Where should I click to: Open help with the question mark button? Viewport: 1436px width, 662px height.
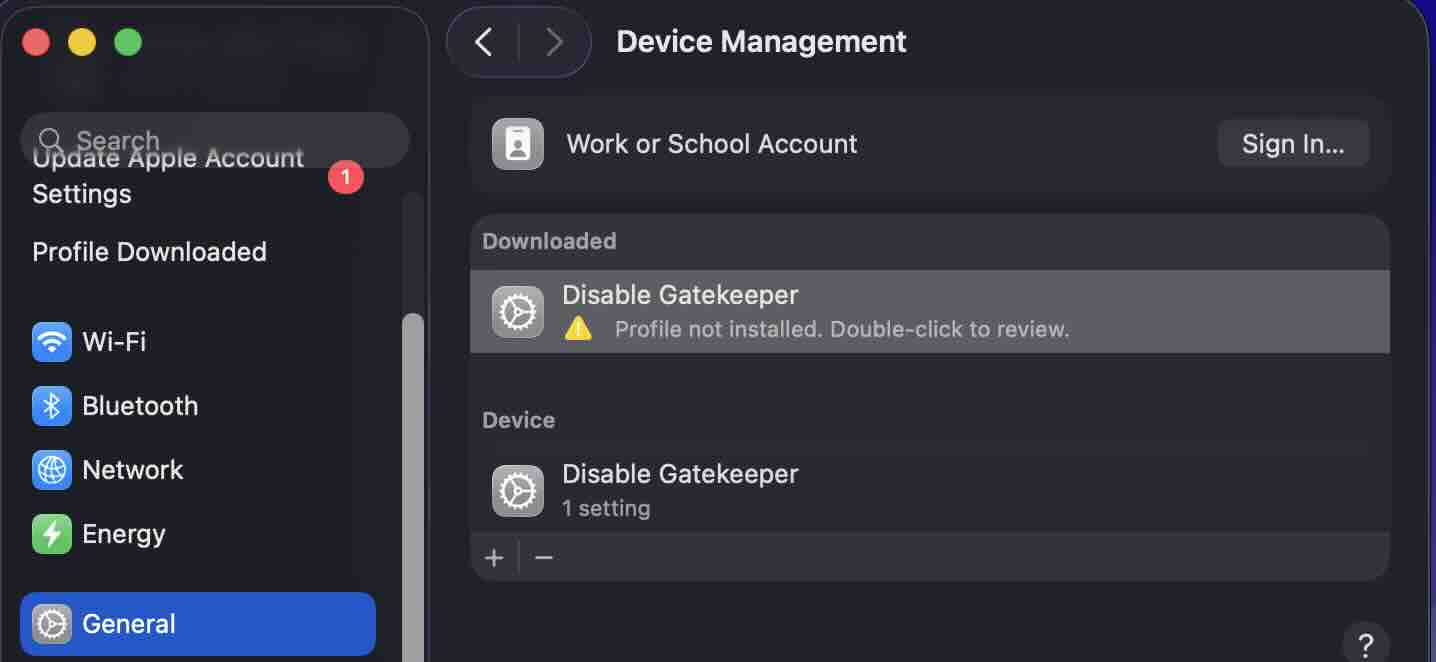[x=1365, y=643]
